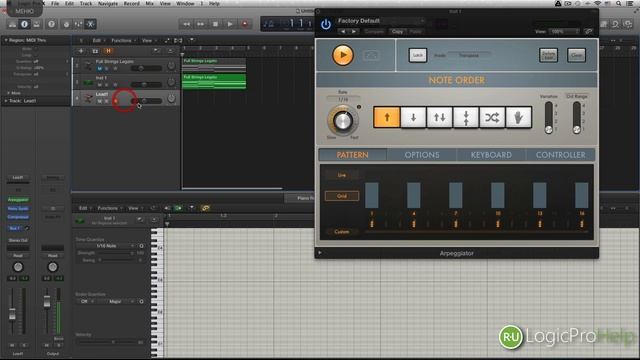Open the Piano Roll Functions menu

[x=109, y=208]
